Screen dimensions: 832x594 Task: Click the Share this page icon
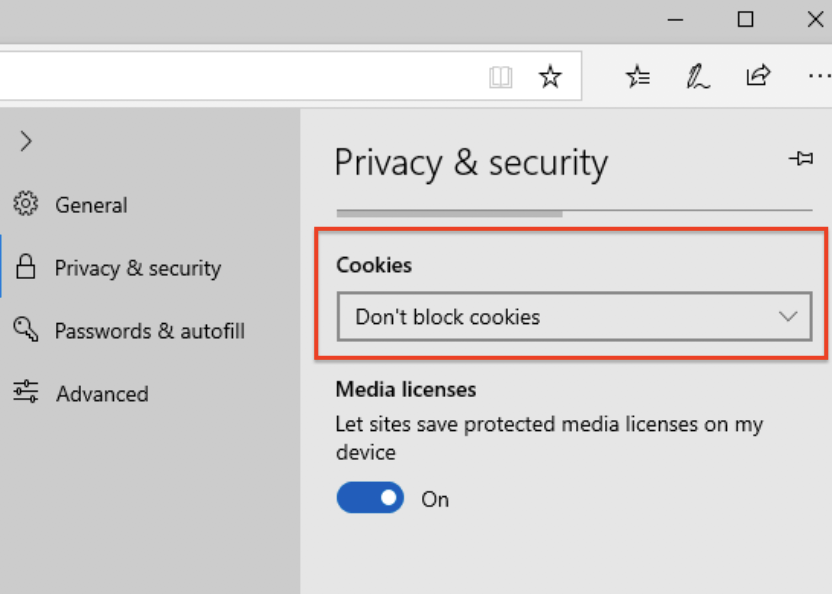tap(758, 76)
